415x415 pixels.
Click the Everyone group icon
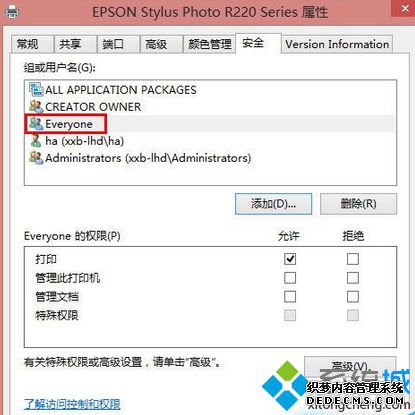[36, 124]
